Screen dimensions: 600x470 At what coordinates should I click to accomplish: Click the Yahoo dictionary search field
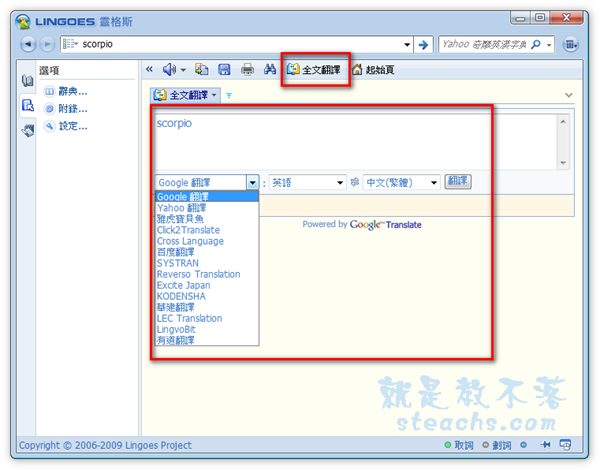[484, 44]
